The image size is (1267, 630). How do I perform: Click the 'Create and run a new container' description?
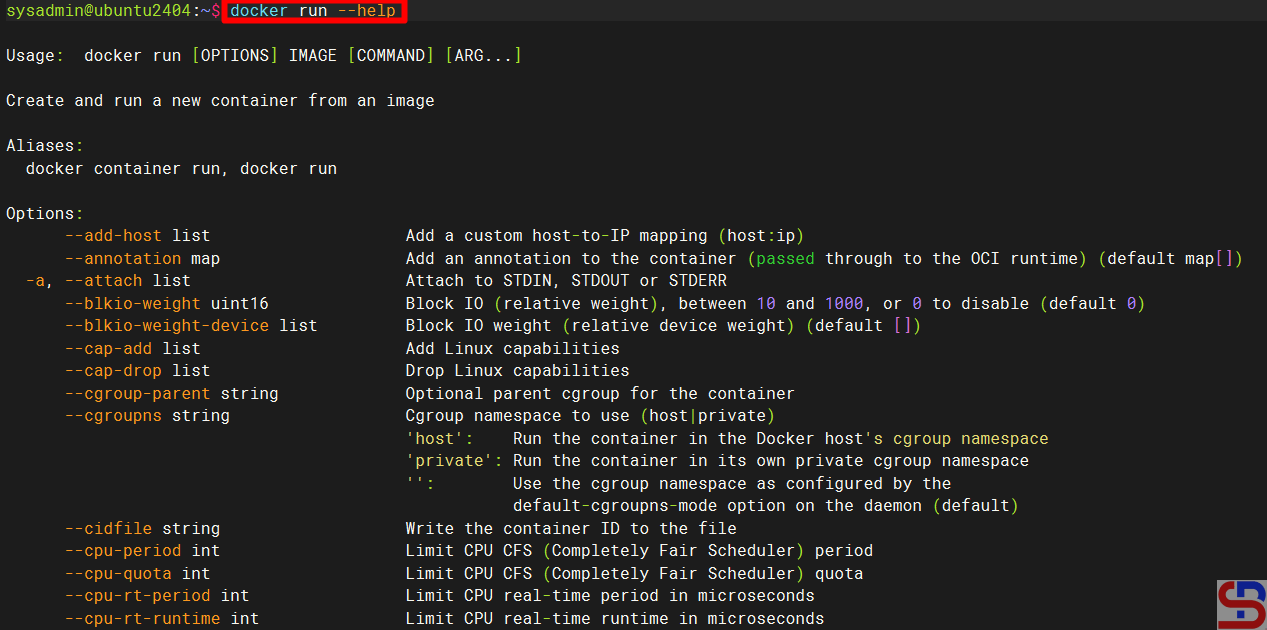pos(220,101)
